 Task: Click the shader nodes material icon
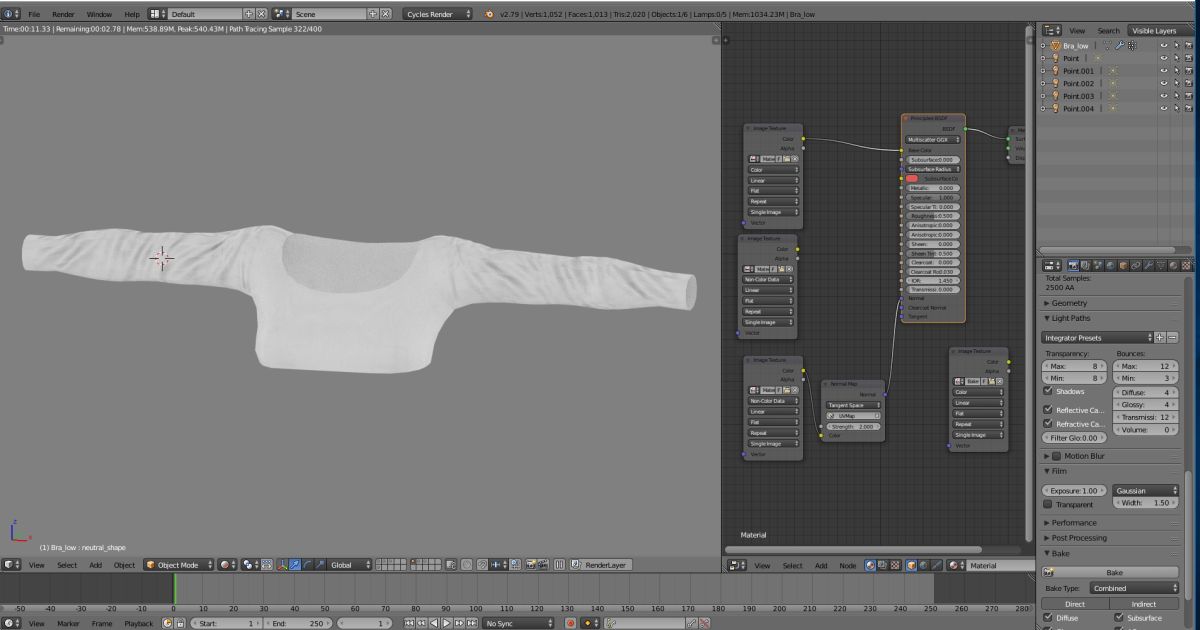coord(871,565)
